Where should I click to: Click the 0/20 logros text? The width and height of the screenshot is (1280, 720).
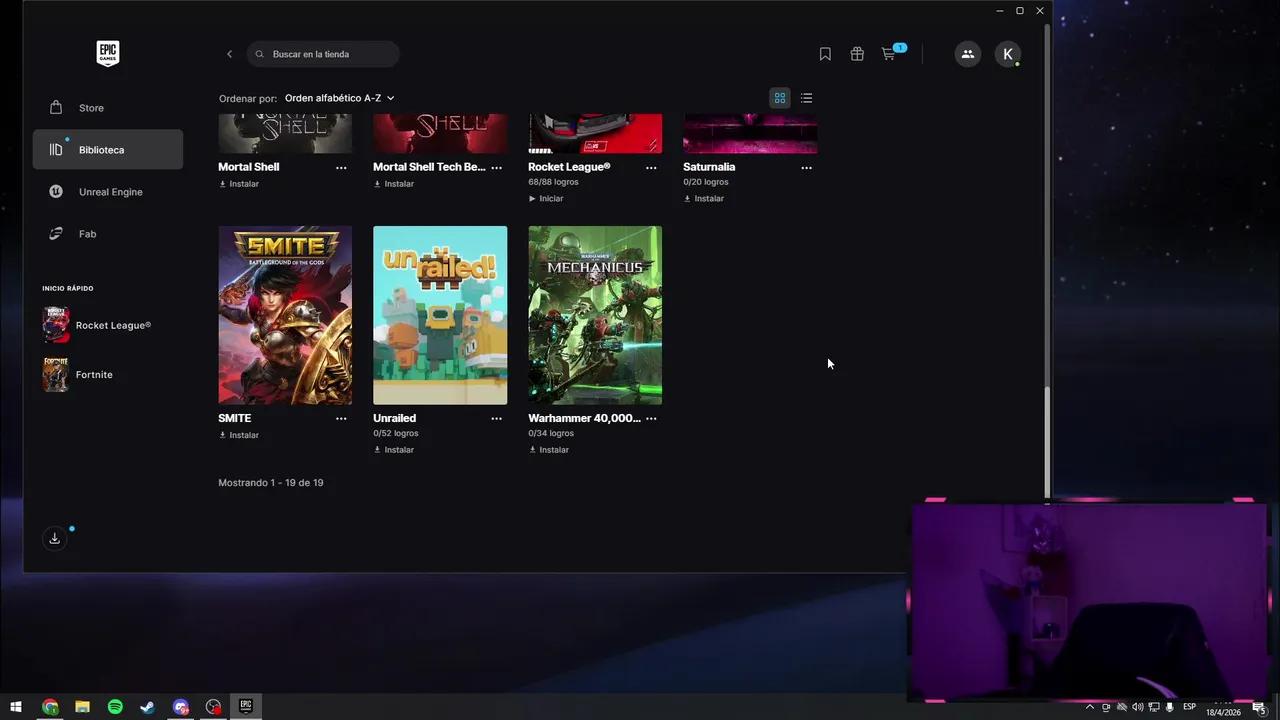(706, 182)
